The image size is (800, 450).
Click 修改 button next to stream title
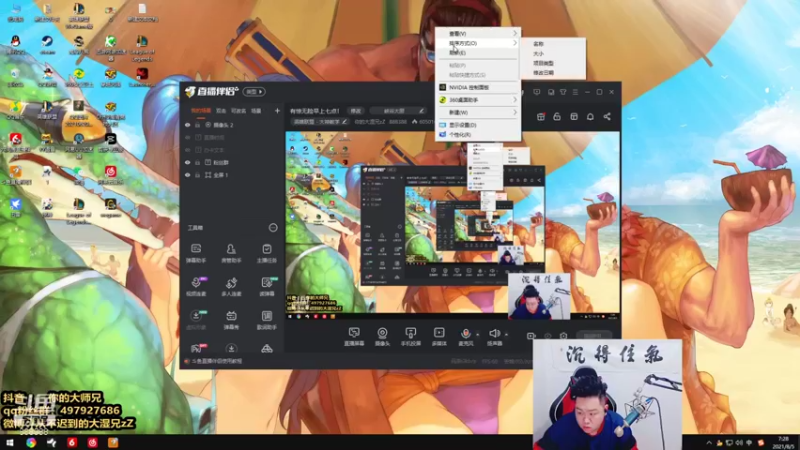point(356,111)
